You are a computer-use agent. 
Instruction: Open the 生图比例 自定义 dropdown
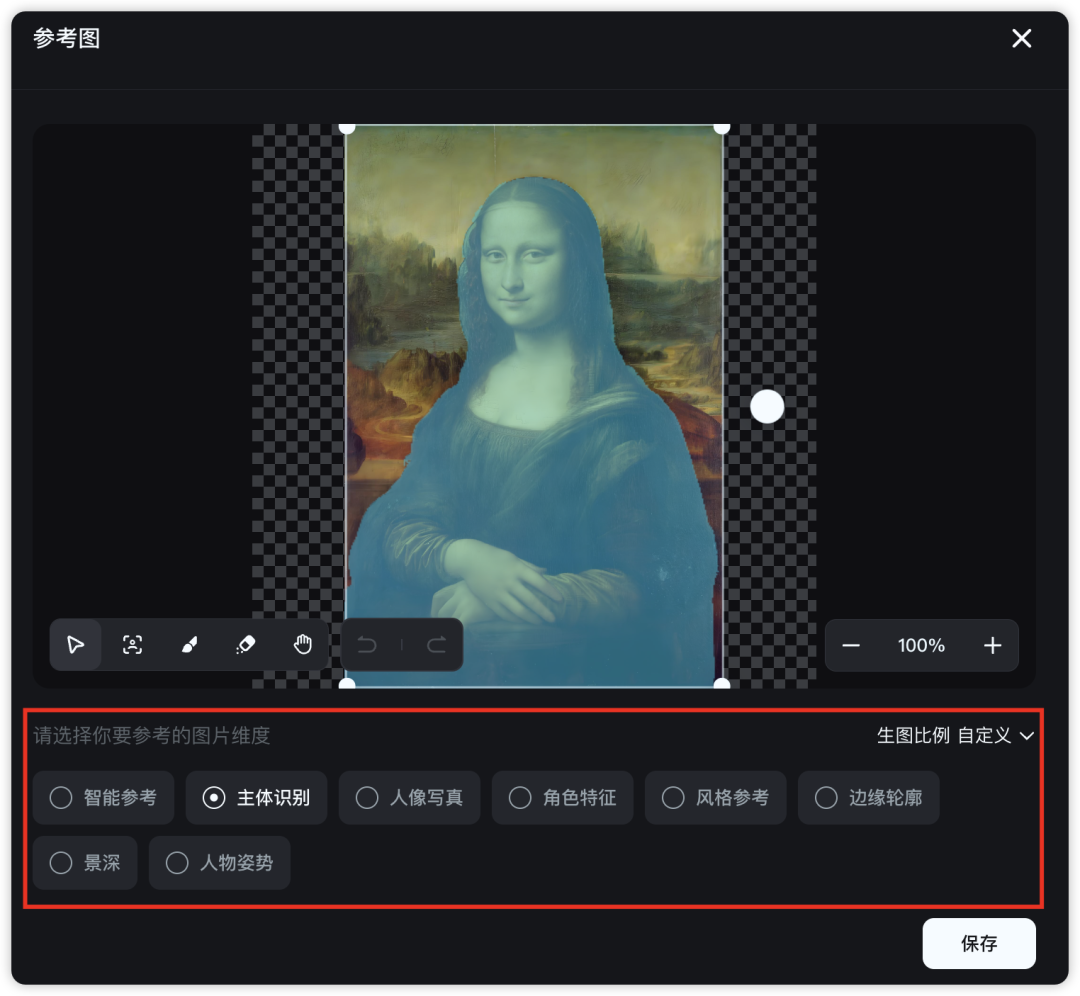(955, 736)
